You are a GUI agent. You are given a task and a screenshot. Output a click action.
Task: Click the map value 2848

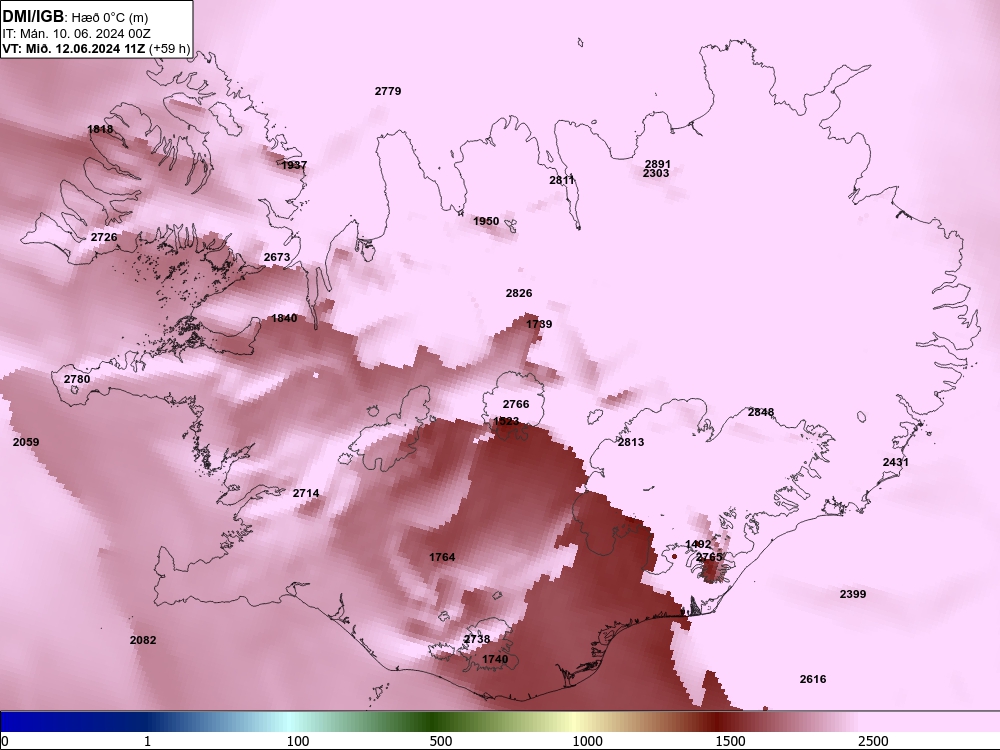coord(761,413)
